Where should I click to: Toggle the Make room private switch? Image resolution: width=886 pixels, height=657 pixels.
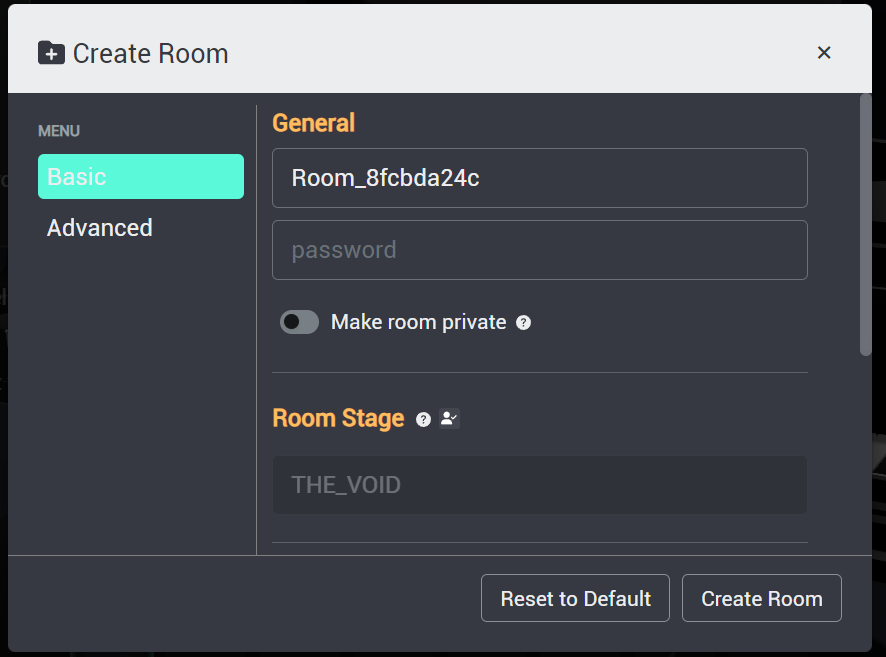click(299, 322)
